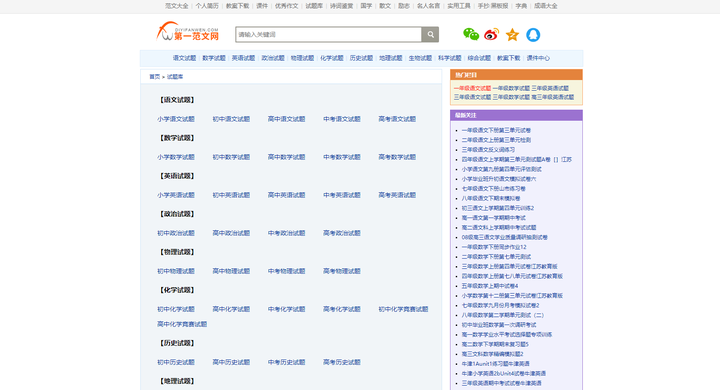Go to 首页 via the breadcrumb
This screenshot has width=720, height=390.
(x=155, y=77)
